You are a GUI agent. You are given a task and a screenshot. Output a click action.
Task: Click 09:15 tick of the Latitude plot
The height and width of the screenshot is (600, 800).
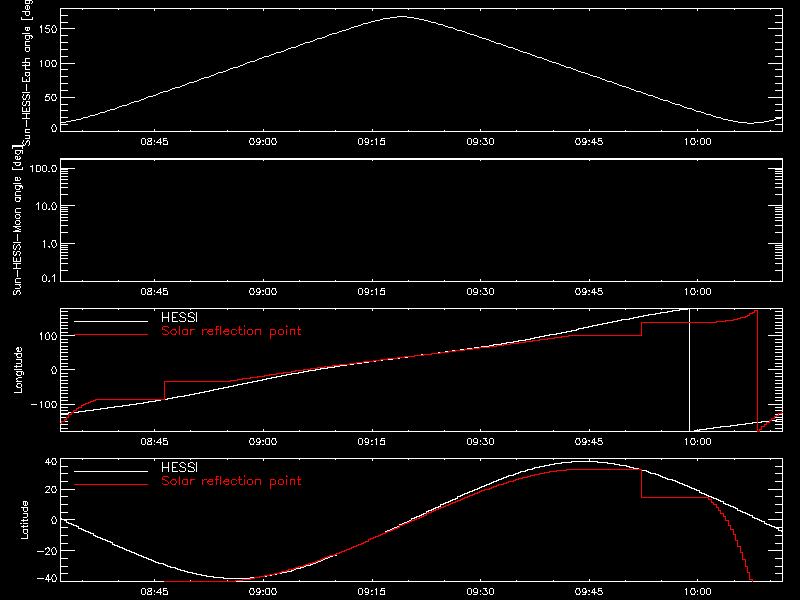click(x=371, y=592)
